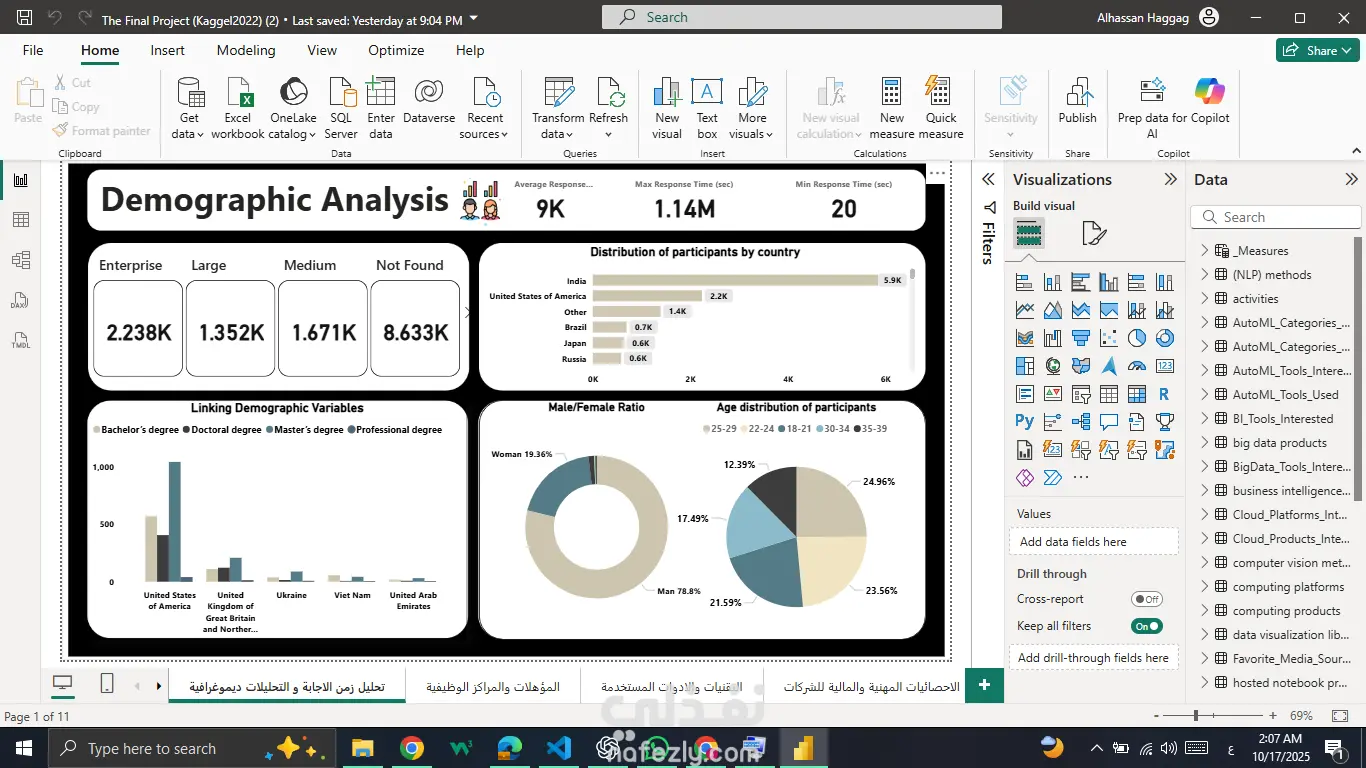The height and width of the screenshot is (768, 1366).
Task: Add a new report page with plus button
Action: [984, 685]
